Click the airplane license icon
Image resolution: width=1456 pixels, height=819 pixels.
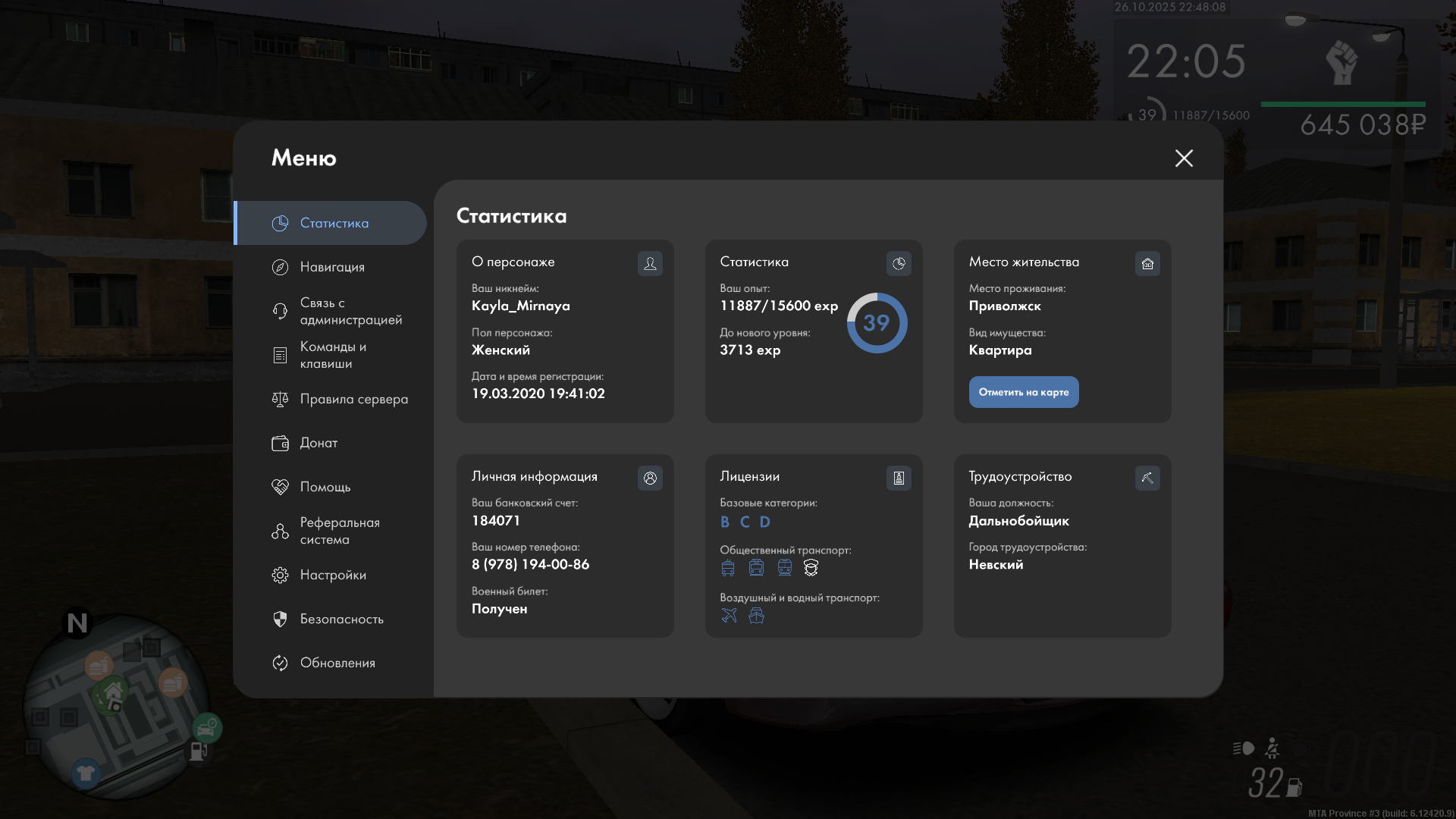tap(729, 616)
